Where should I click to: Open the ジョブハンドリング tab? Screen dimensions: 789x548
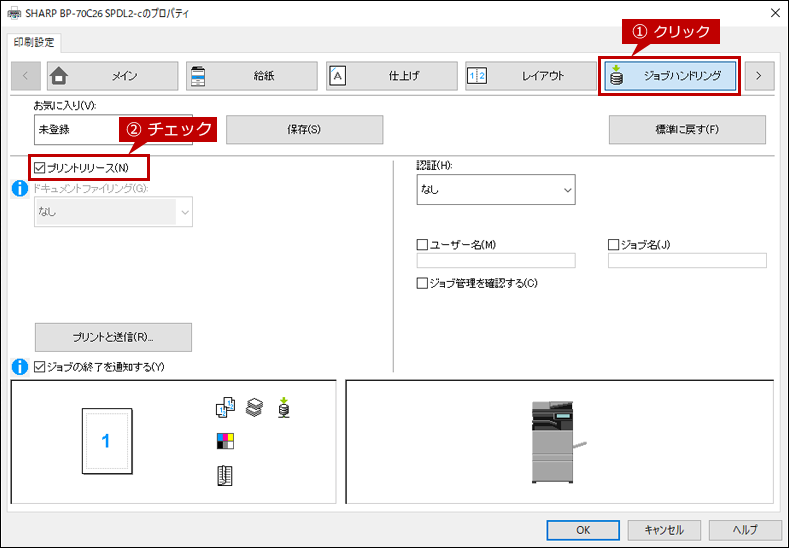tap(670, 76)
